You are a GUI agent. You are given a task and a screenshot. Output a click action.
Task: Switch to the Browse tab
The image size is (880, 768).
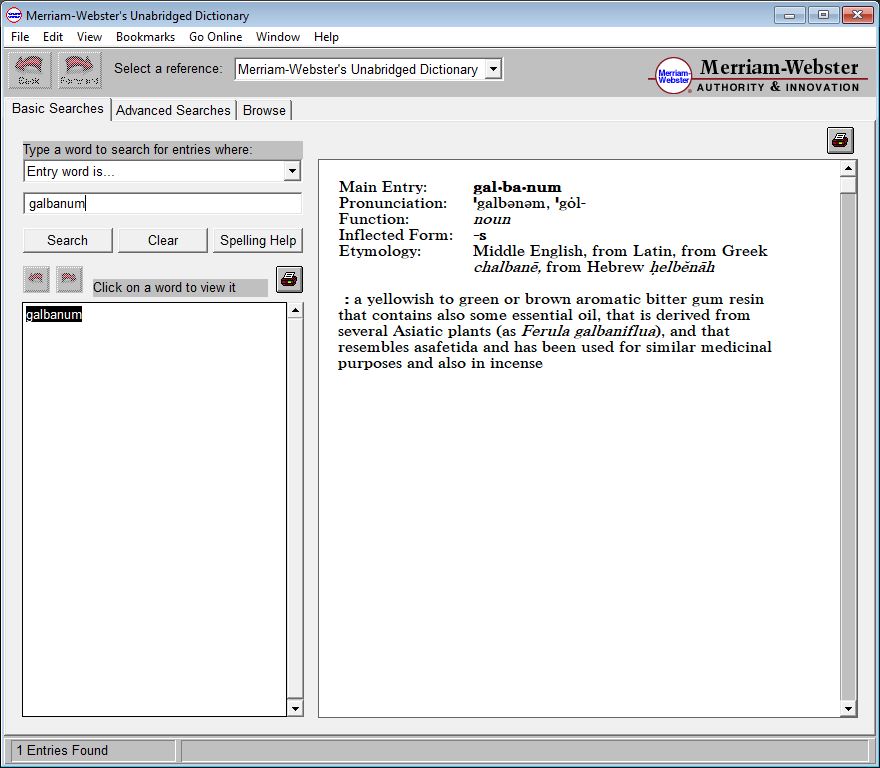tap(264, 110)
